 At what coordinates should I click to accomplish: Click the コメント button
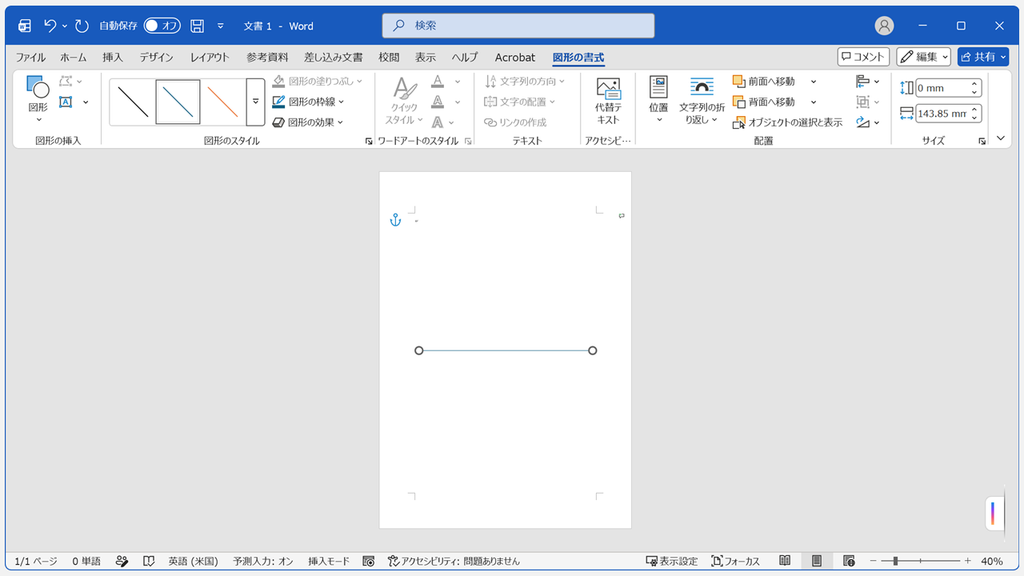863,57
